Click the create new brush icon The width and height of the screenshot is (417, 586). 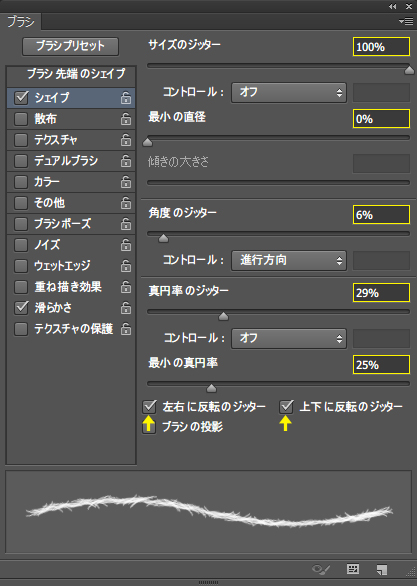pos(382,570)
